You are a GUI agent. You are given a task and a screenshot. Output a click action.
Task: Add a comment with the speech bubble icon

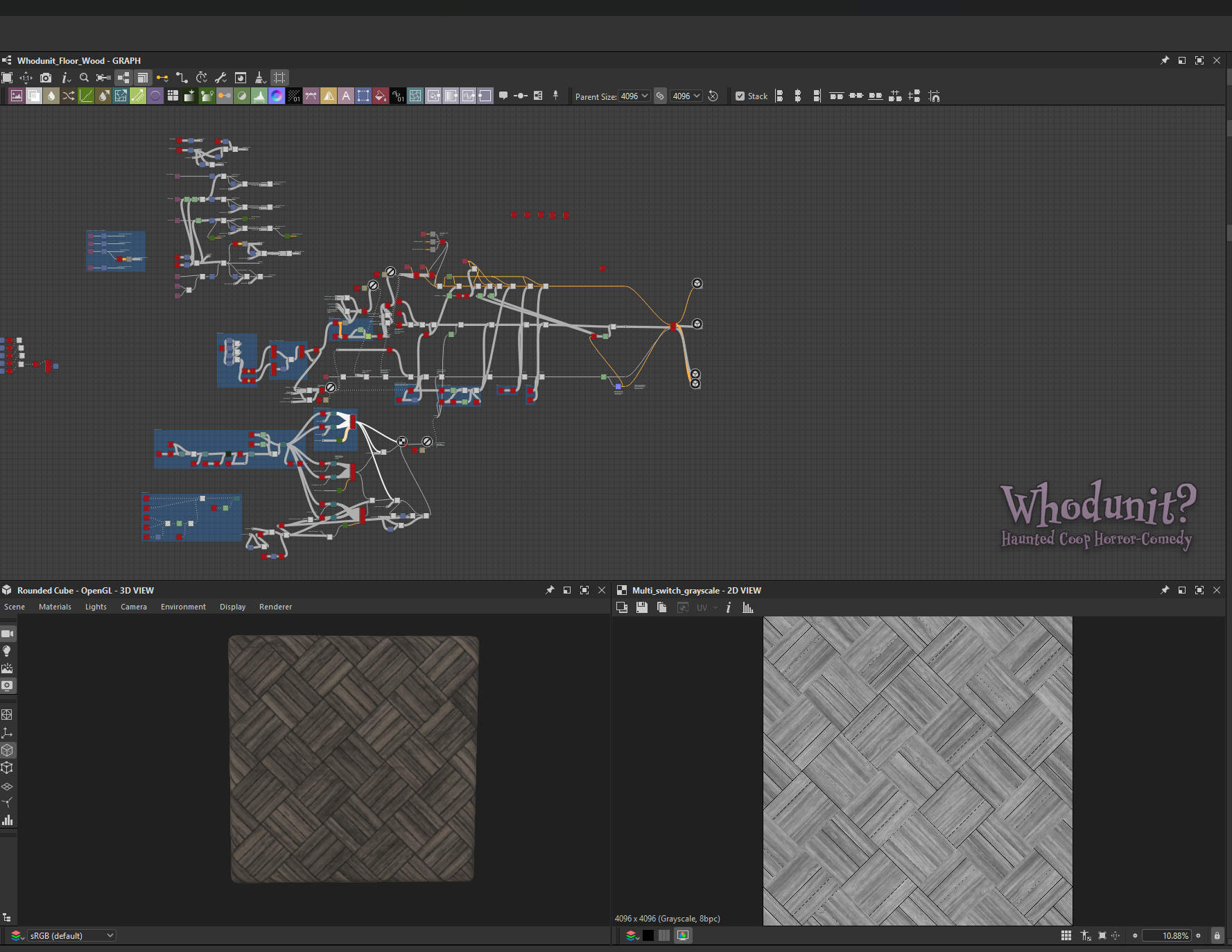(503, 96)
